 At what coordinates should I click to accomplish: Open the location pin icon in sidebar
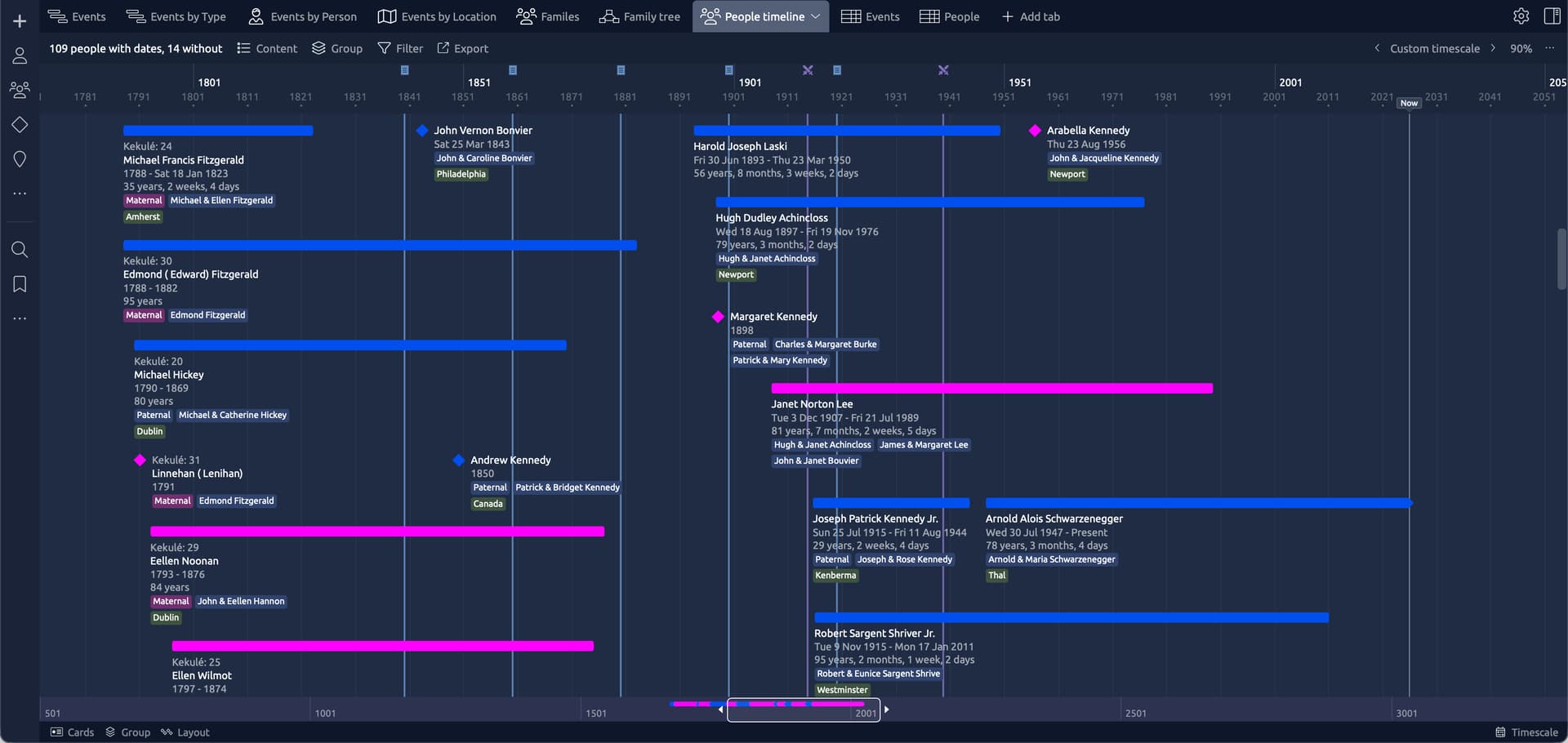tap(20, 159)
